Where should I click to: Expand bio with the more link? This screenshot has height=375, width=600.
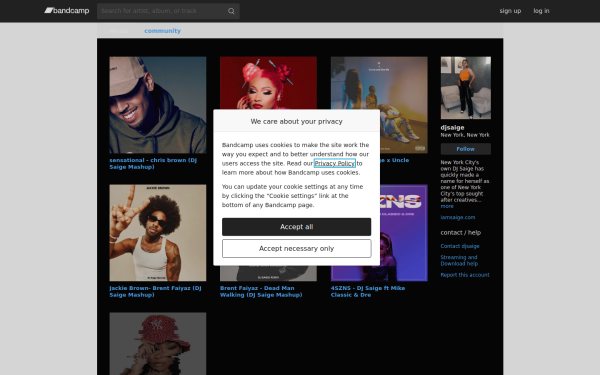click(x=447, y=206)
